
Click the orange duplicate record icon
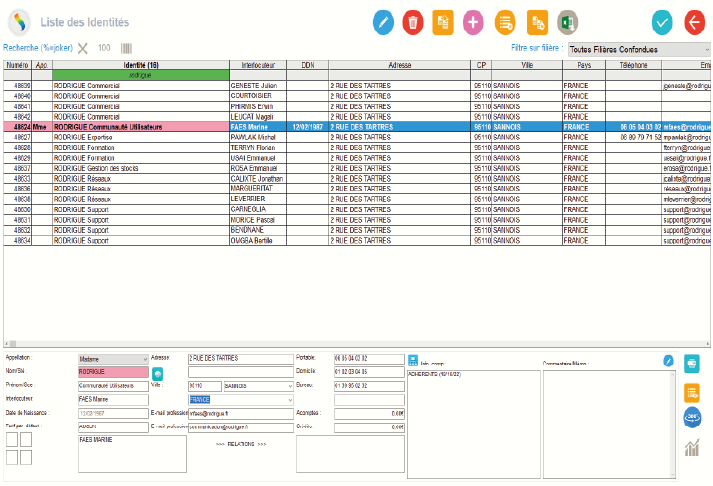[x=443, y=22]
